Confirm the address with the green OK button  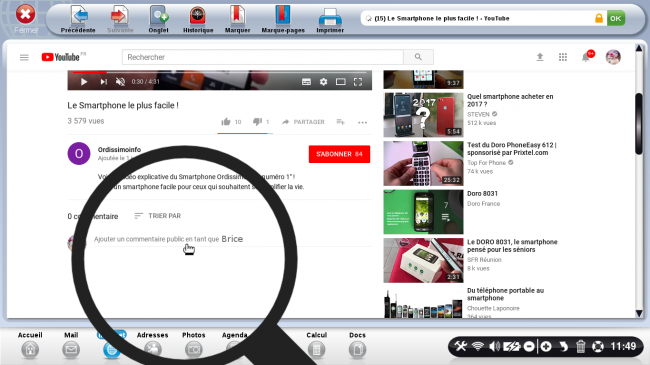tap(616, 18)
